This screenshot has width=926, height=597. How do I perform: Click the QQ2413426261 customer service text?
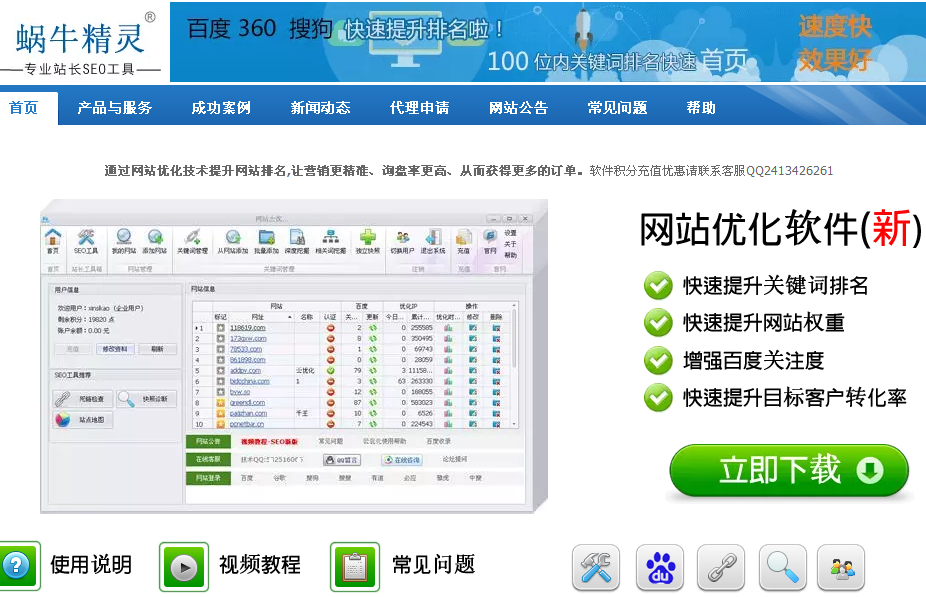790,171
